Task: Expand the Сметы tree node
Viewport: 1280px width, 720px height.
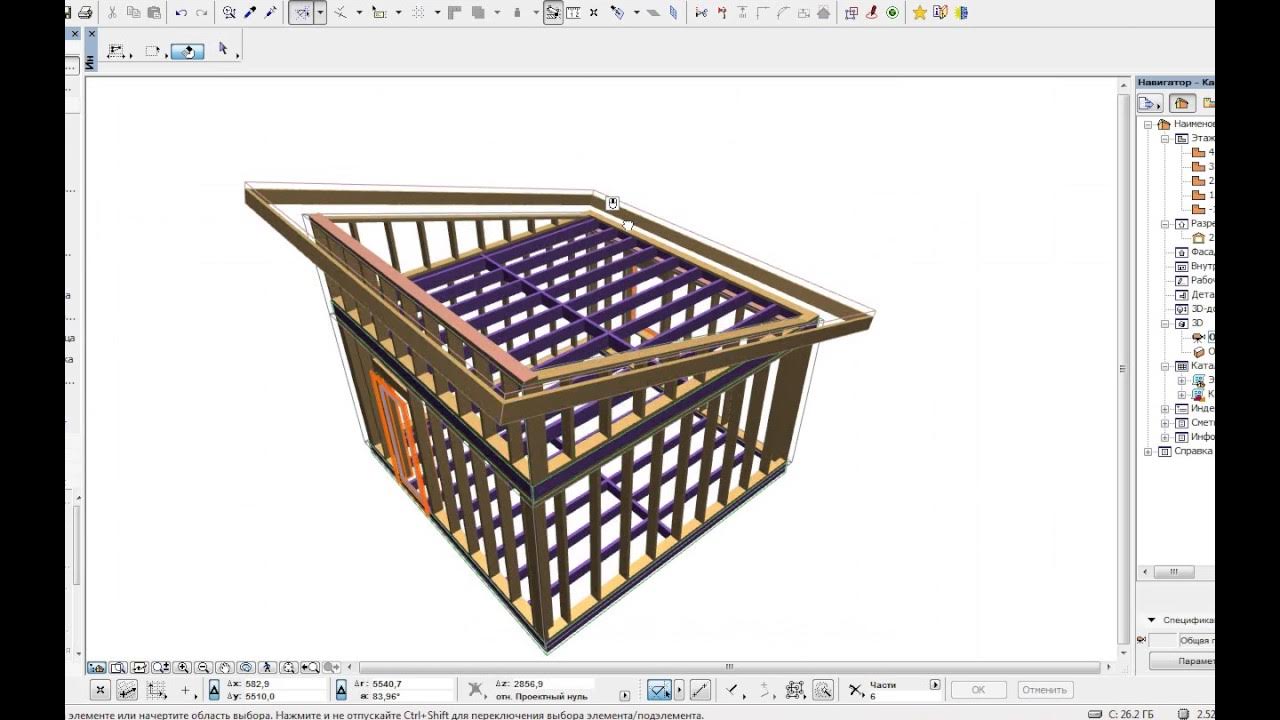Action: coord(1165,423)
